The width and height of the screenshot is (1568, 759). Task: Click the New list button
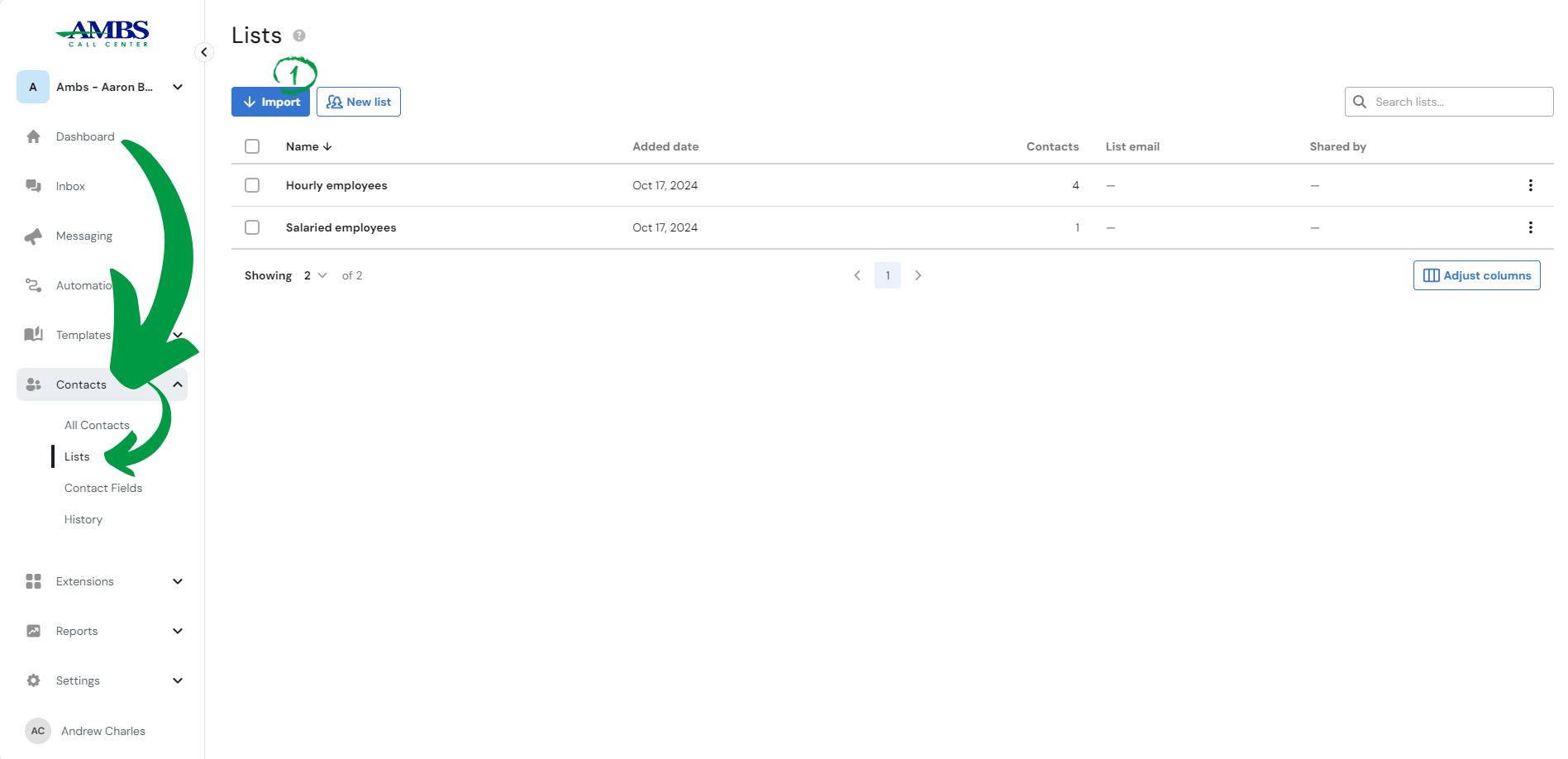pyautogui.click(x=359, y=102)
